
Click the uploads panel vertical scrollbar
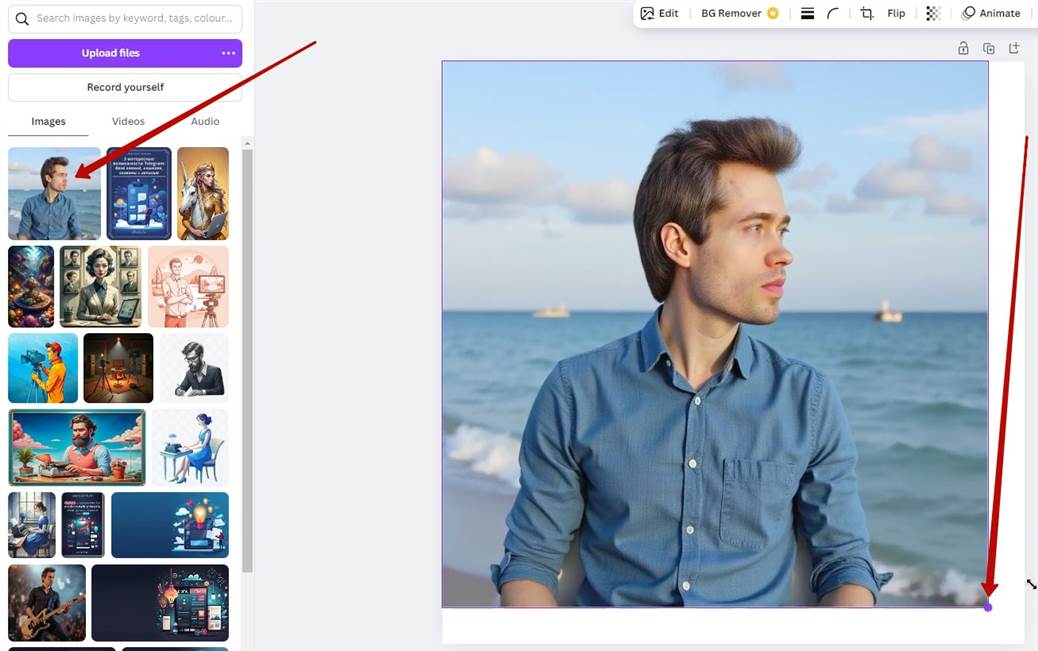247,350
